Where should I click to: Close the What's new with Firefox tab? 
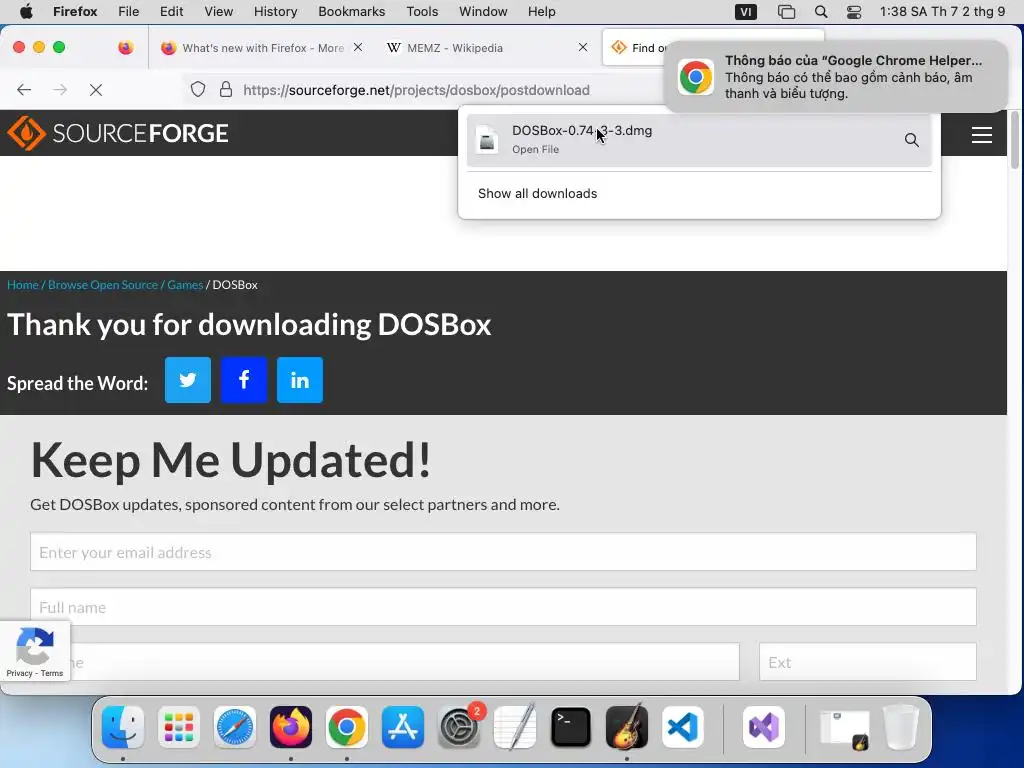[358, 47]
